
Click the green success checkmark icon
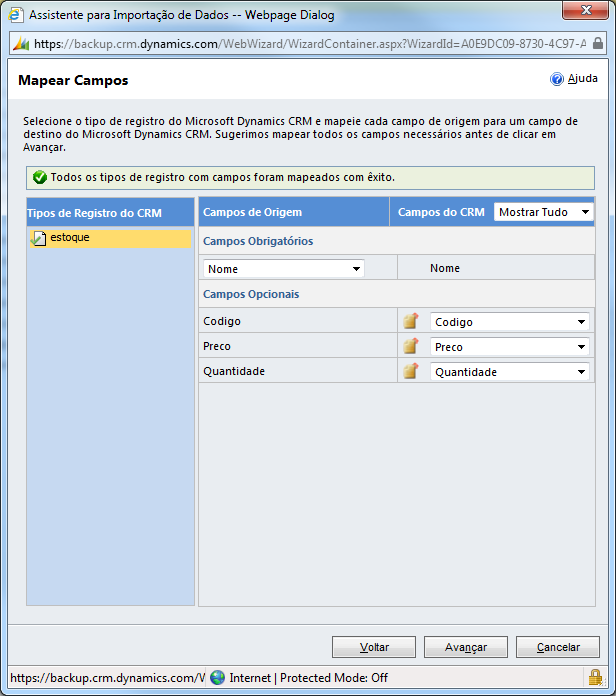(39, 178)
